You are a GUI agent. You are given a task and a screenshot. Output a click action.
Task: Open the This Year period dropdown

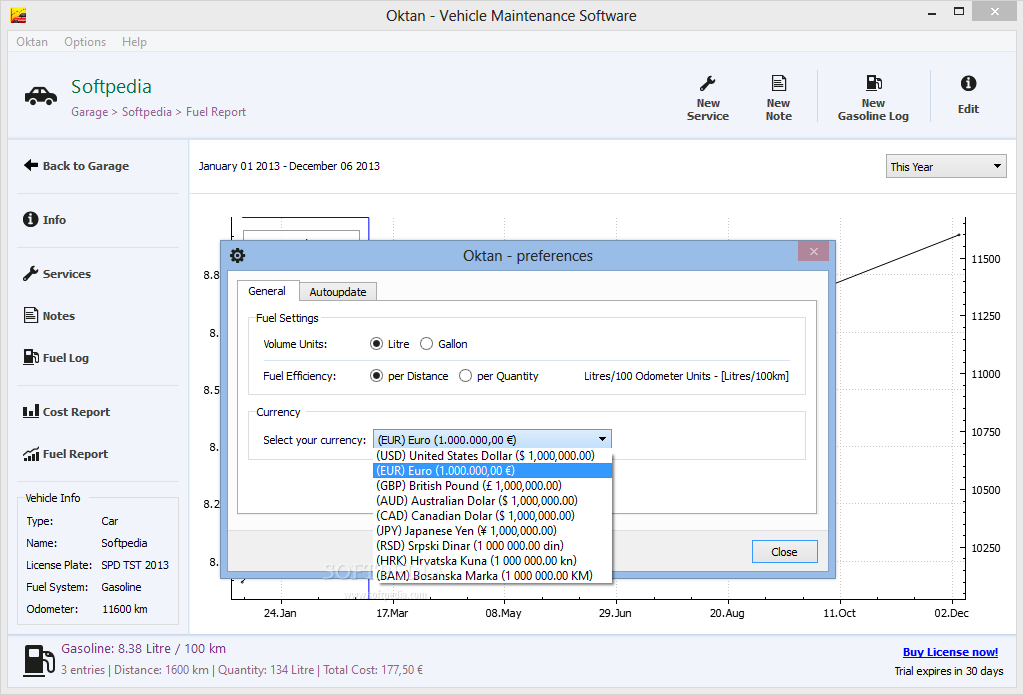pos(946,167)
